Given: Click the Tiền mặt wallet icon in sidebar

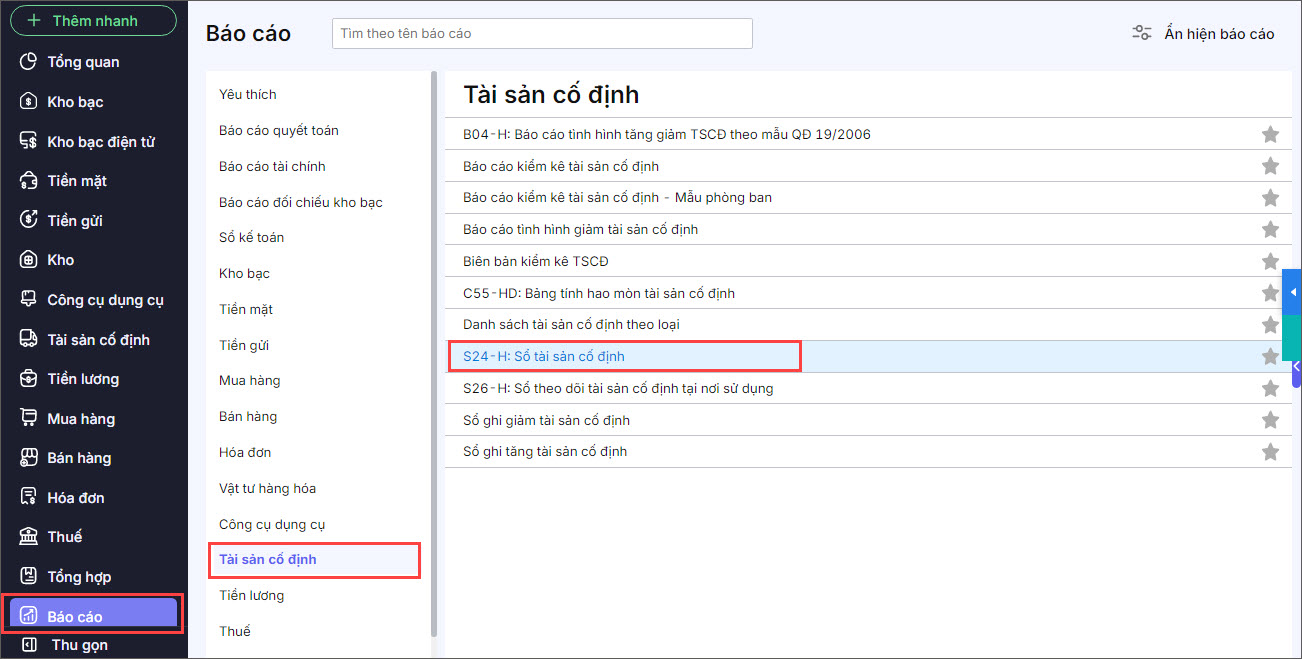Looking at the screenshot, I should tap(30, 181).
